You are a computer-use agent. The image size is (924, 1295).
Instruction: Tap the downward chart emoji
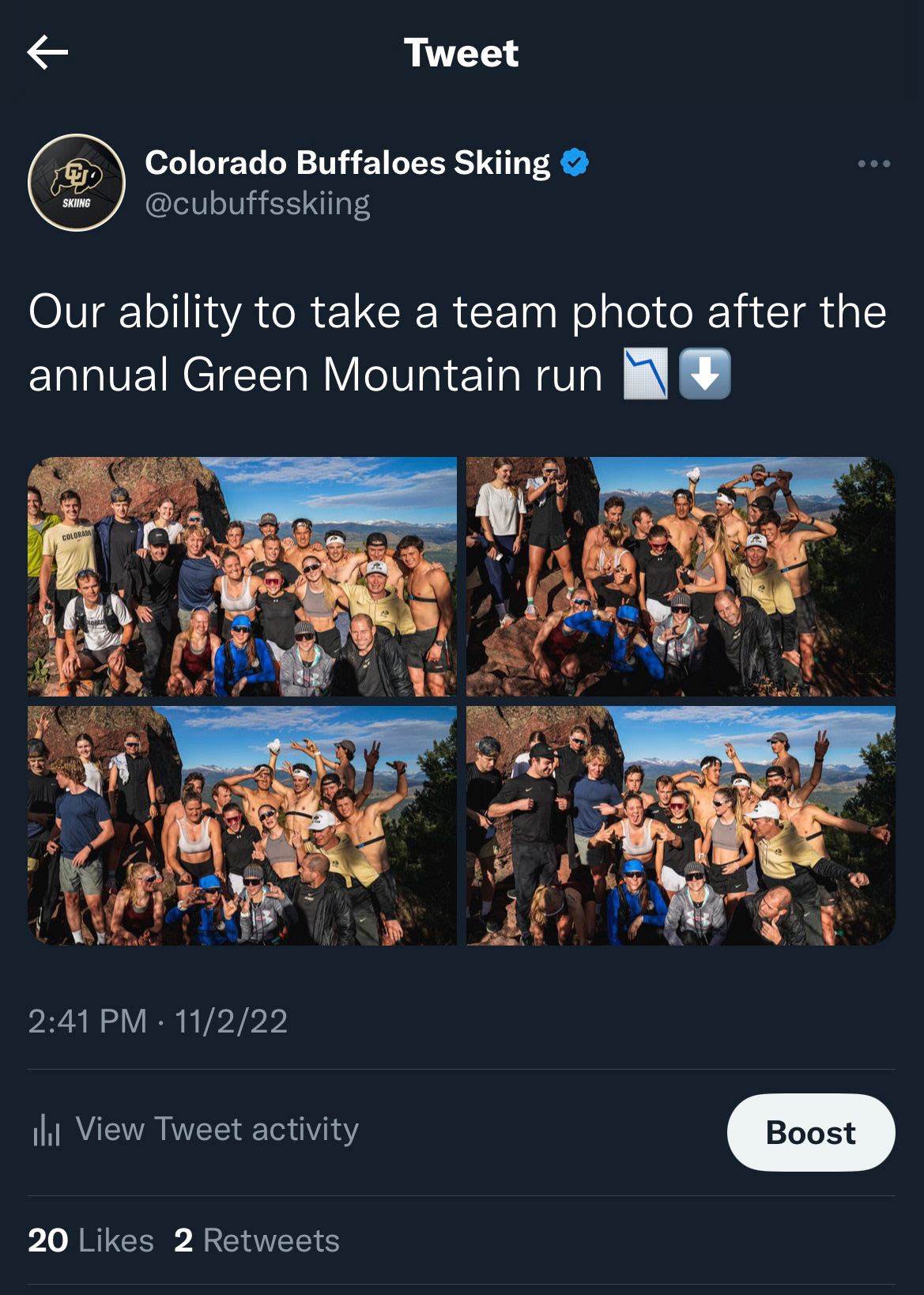click(646, 374)
